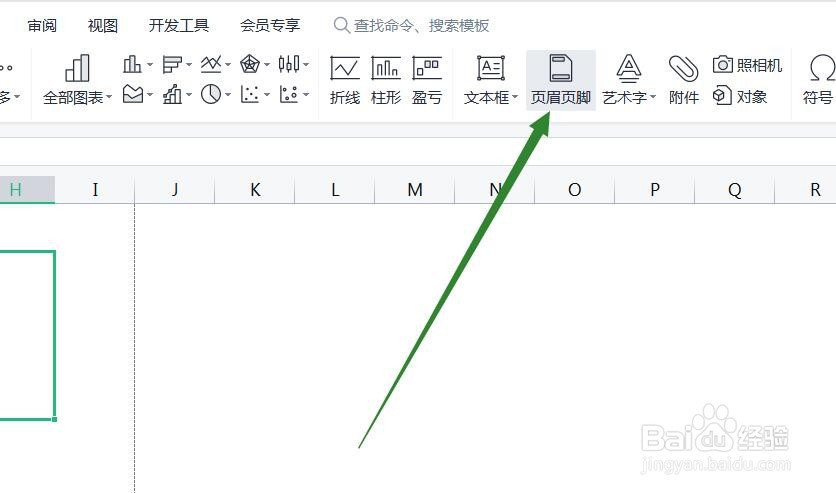Select column H header
836x493 pixels.
point(27,189)
